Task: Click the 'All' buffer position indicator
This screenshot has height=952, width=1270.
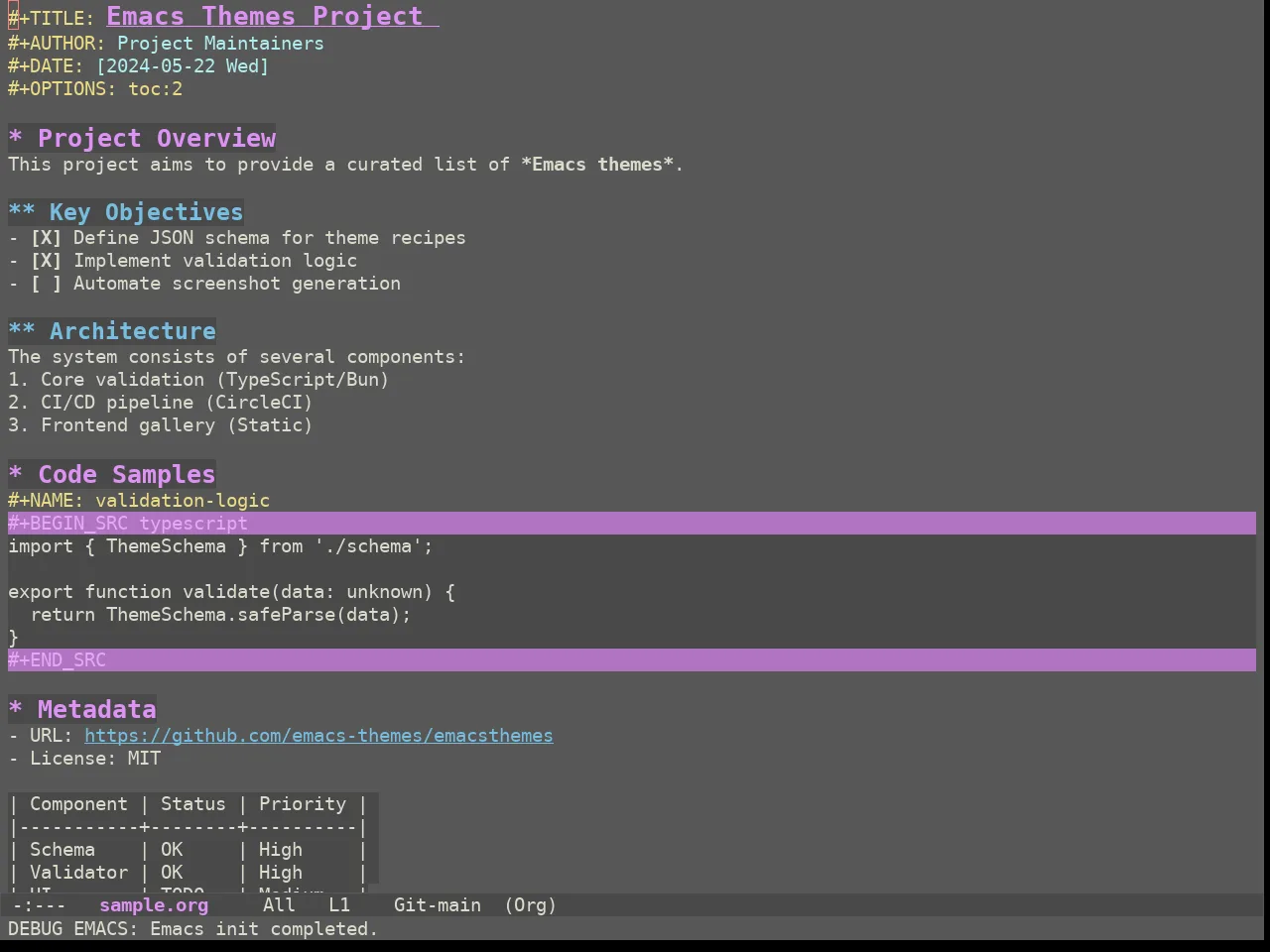Action: coord(279,905)
